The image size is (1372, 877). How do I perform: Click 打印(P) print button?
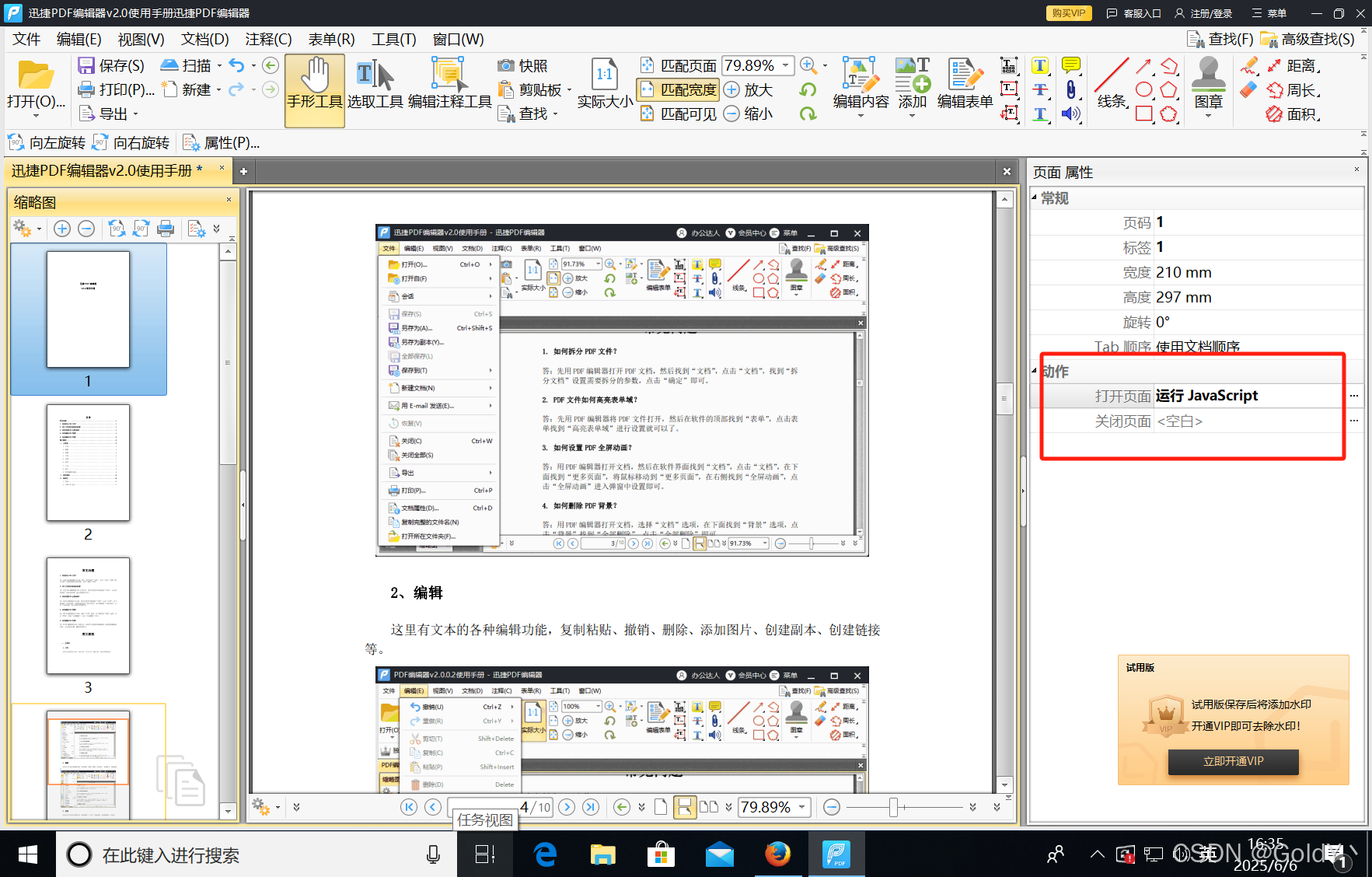point(117,90)
